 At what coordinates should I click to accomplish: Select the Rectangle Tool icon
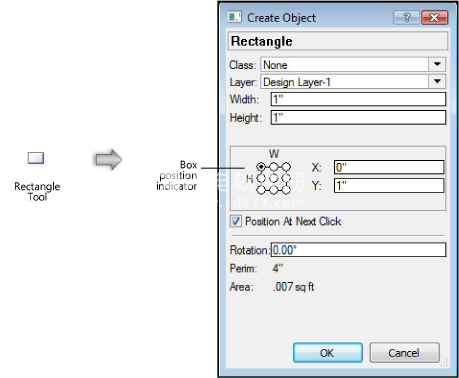click(36, 158)
